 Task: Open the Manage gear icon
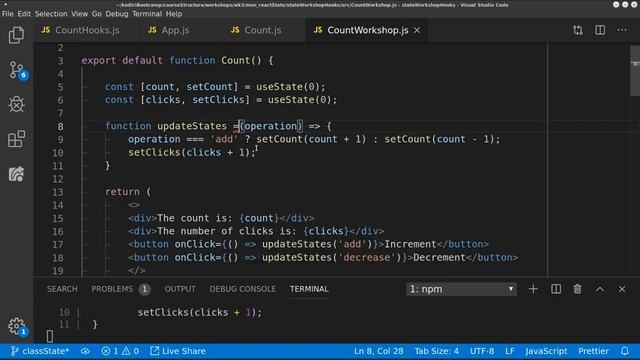[17, 327]
